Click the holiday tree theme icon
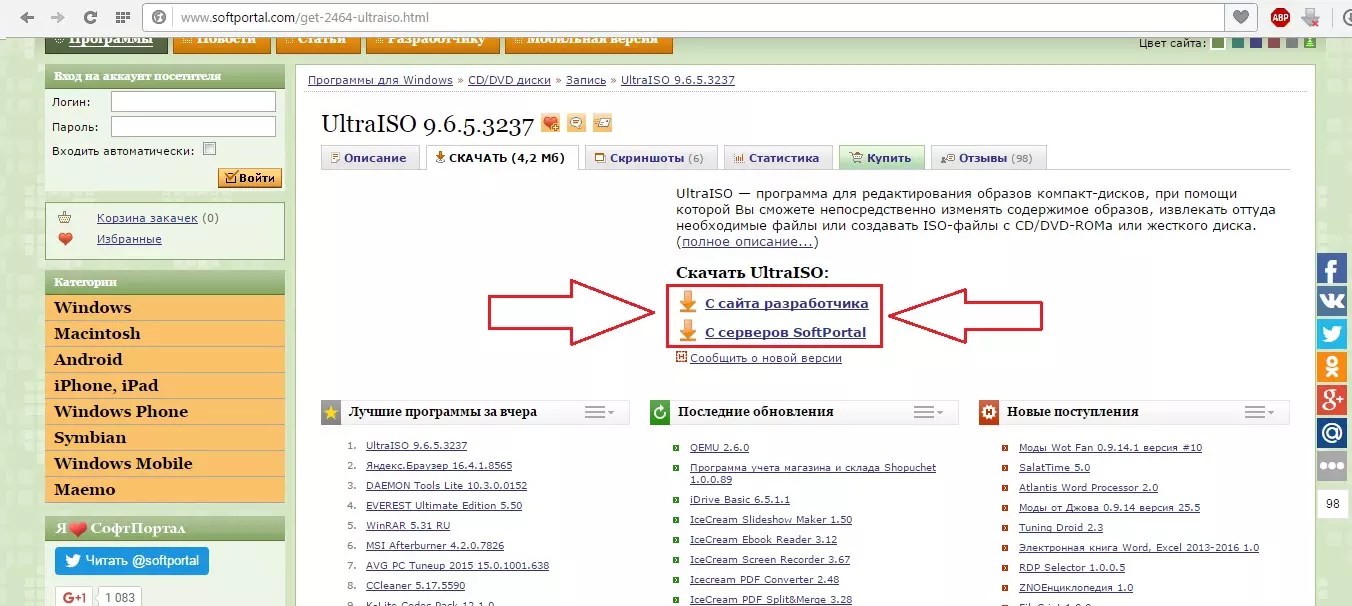 click(1310, 42)
